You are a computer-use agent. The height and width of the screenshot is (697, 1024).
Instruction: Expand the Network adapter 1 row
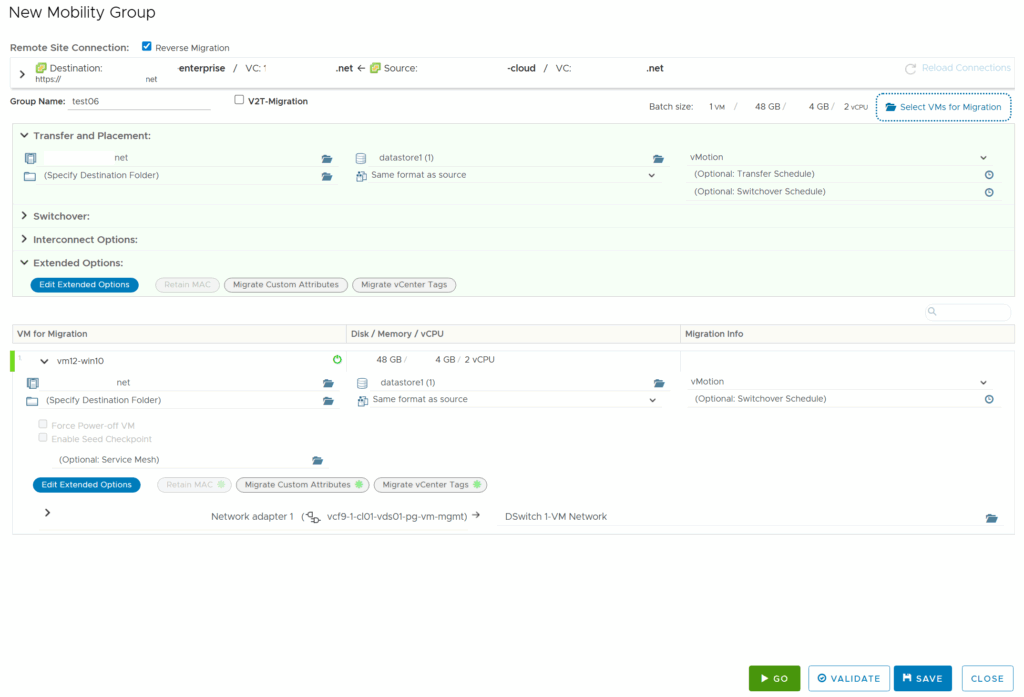(47, 513)
